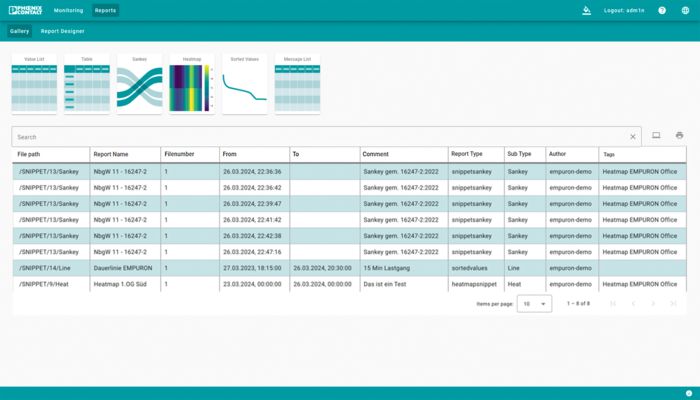This screenshot has height=400, width=700.
Task: Sort by Sub Type column header
Action: click(519, 154)
